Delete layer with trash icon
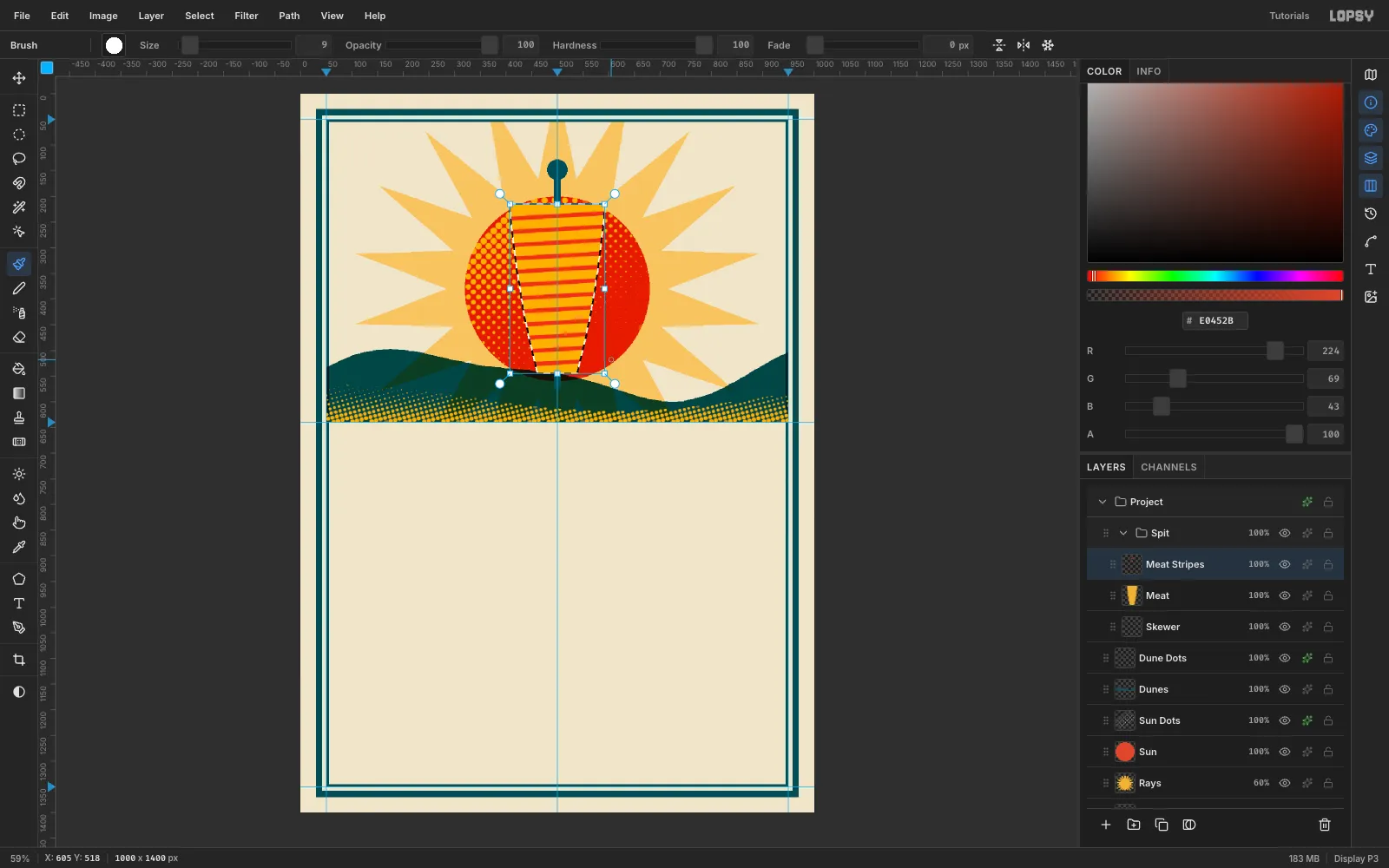This screenshot has width=1389, height=868. click(x=1325, y=825)
